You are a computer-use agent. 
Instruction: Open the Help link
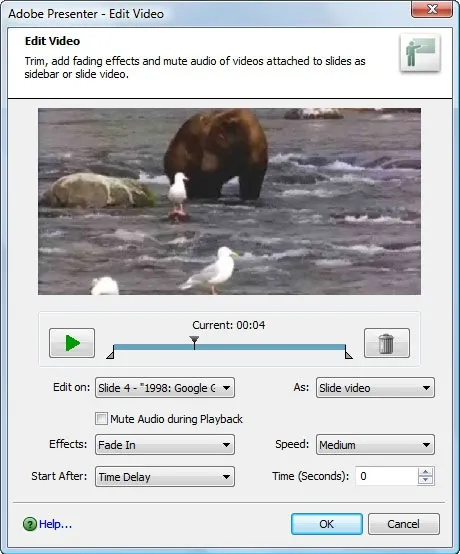pyautogui.click(x=55, y=524)
